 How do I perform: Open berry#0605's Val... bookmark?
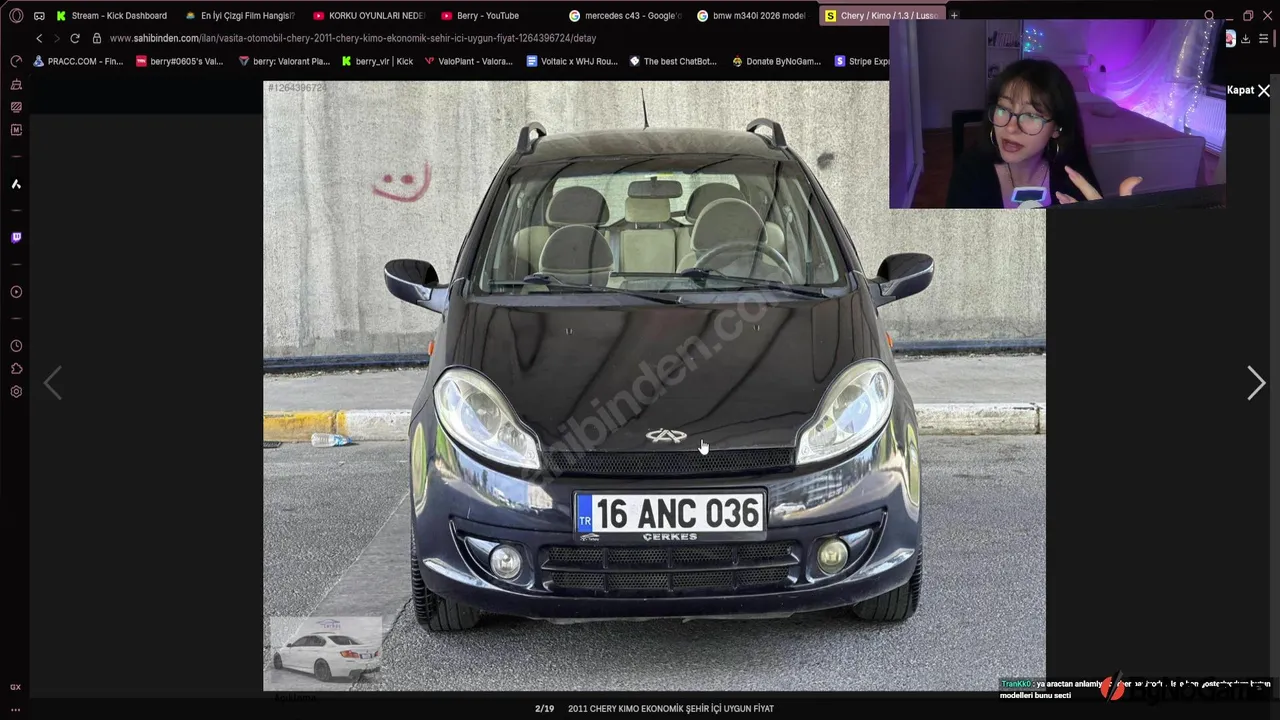pos(179,61)
